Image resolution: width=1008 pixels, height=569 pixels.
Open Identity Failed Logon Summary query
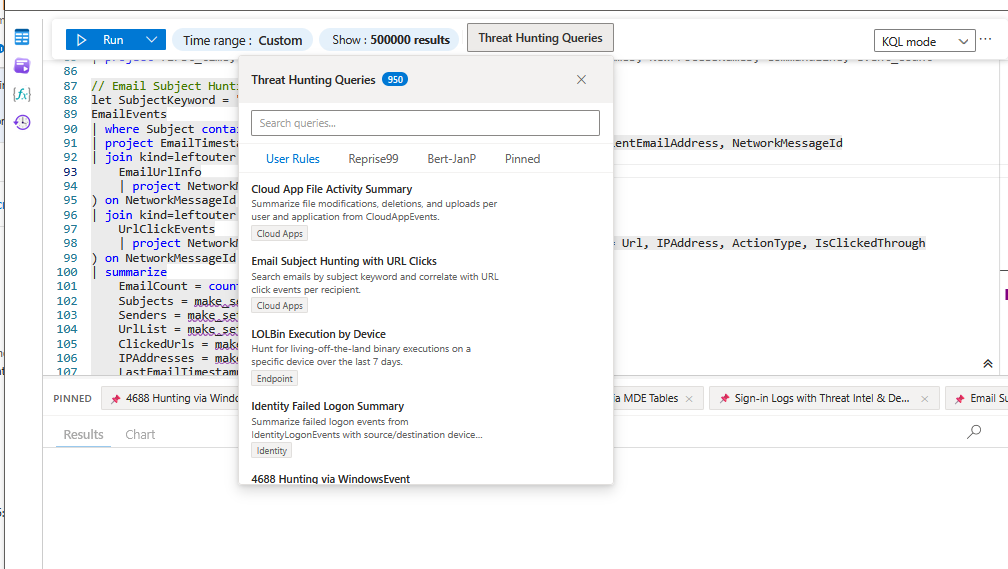(327, 406)
